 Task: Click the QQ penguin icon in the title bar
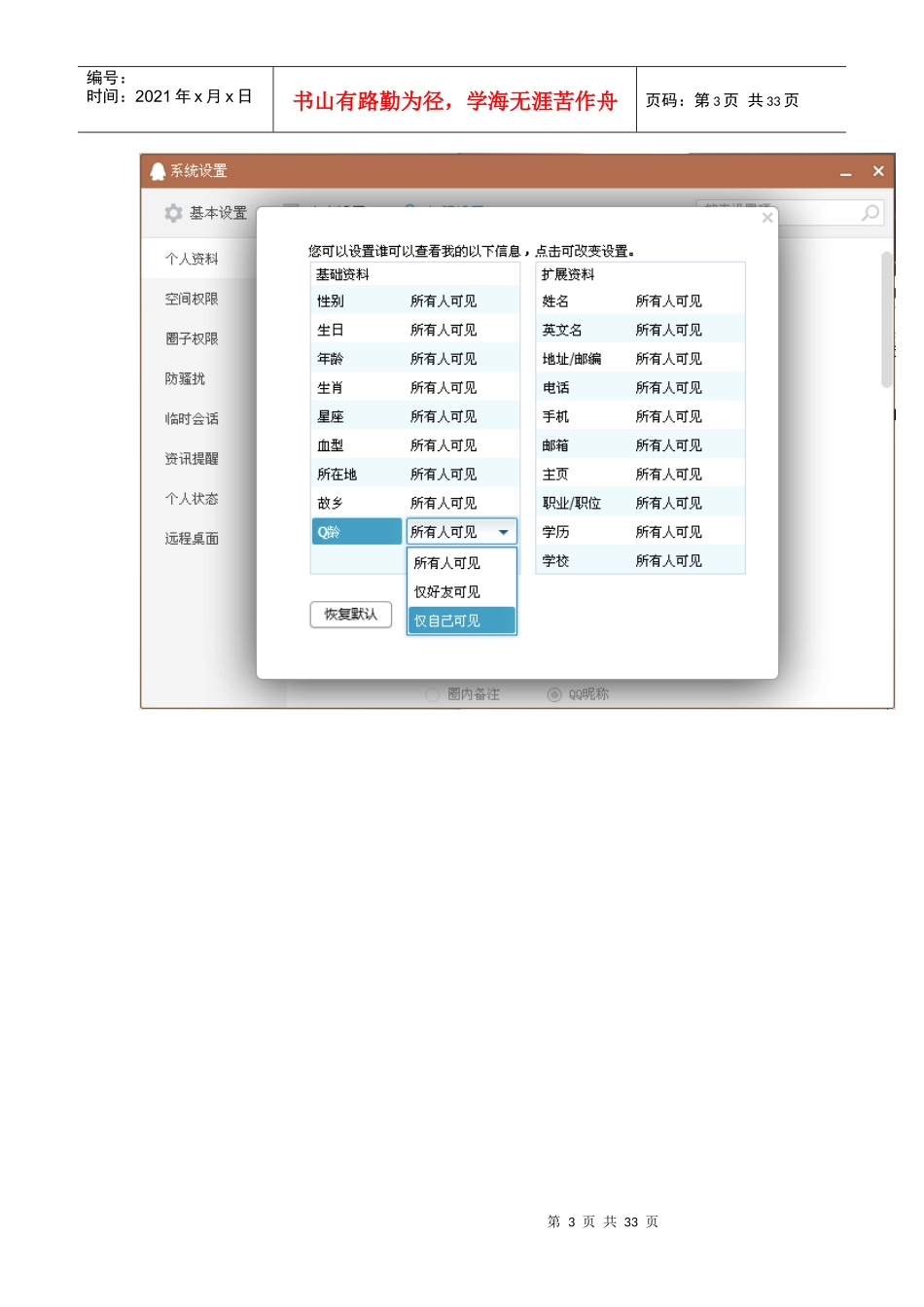(158, 171)
